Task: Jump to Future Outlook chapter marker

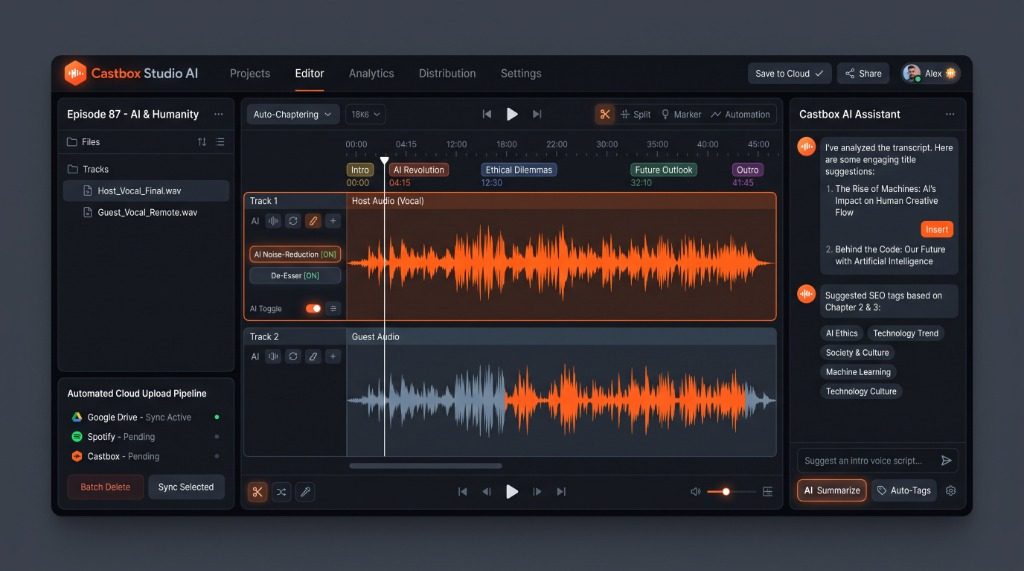Action: coord(664,170)
